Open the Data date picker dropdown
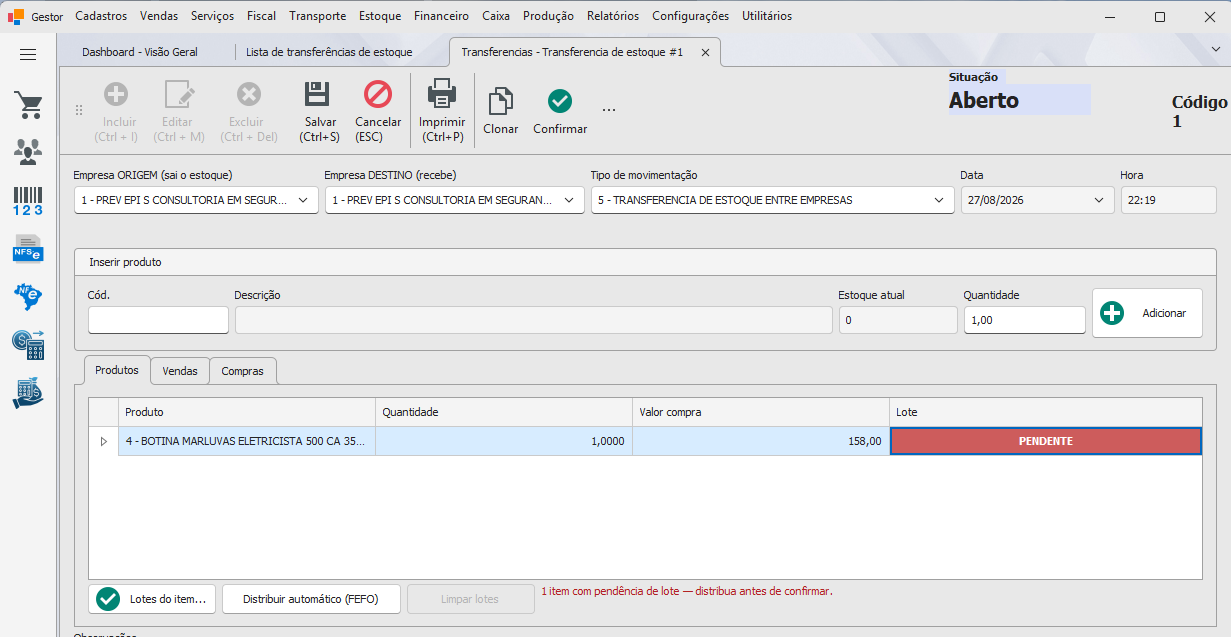1231x637 pixels. coord(1100,200)
